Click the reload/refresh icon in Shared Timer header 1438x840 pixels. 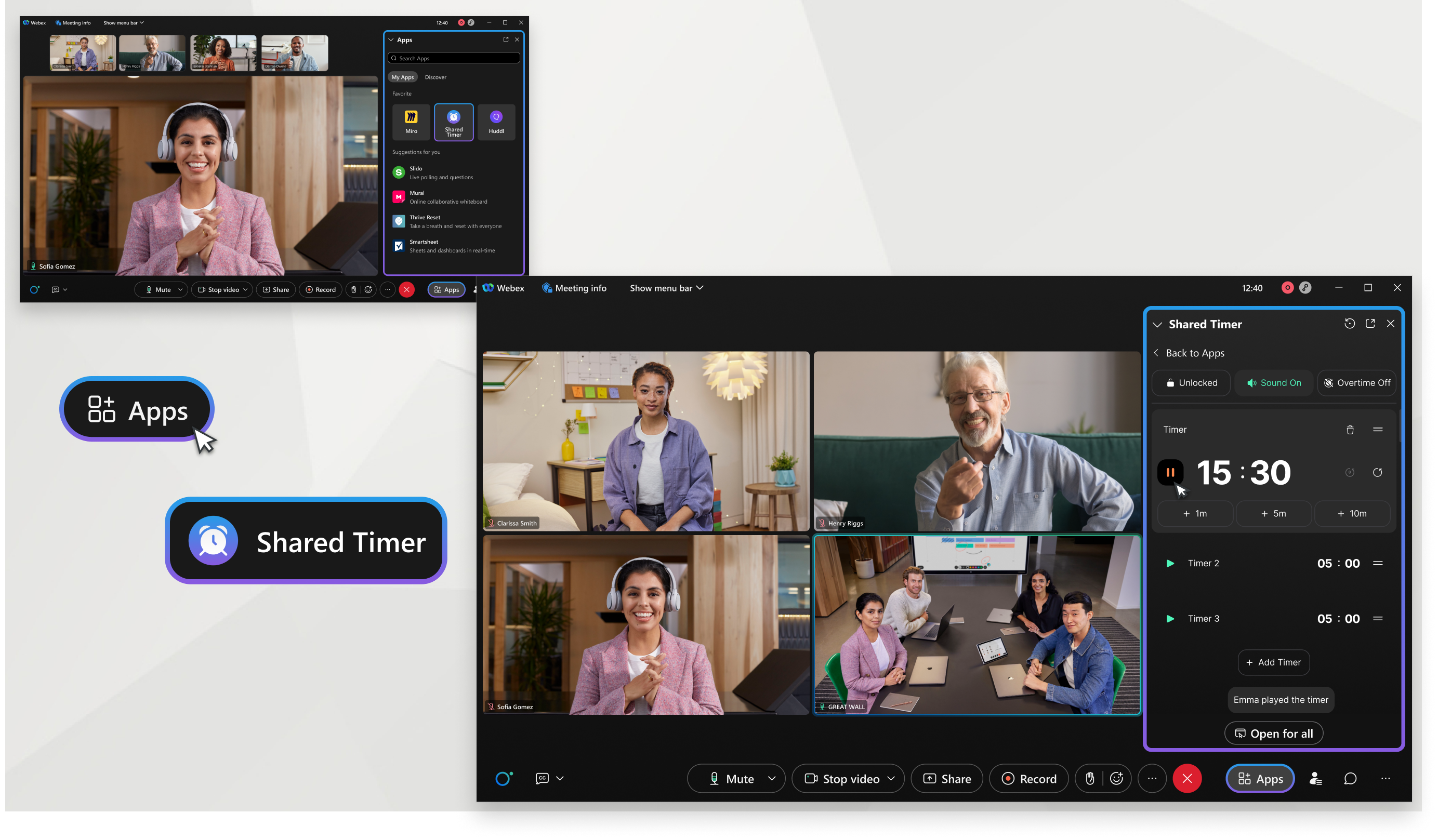point(1349,324)
